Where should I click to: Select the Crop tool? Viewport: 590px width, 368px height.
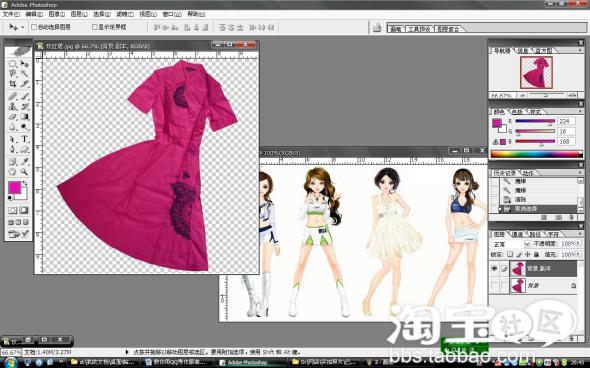(13, 84)
